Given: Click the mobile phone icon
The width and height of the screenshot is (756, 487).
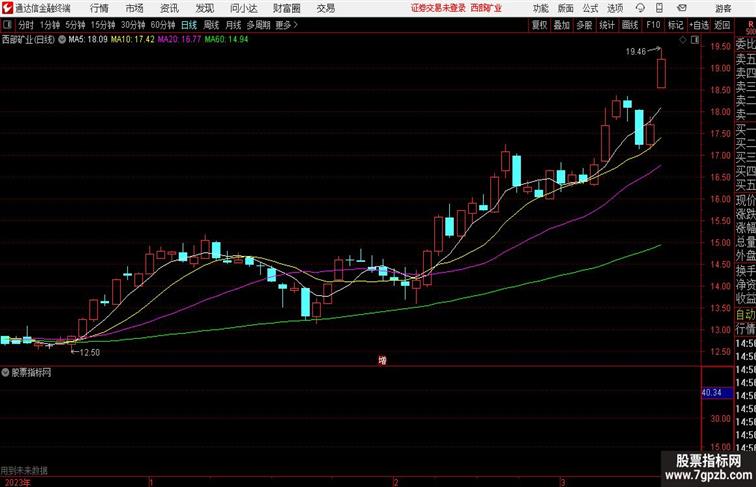Looking at the screenshot, I should 659,8.
